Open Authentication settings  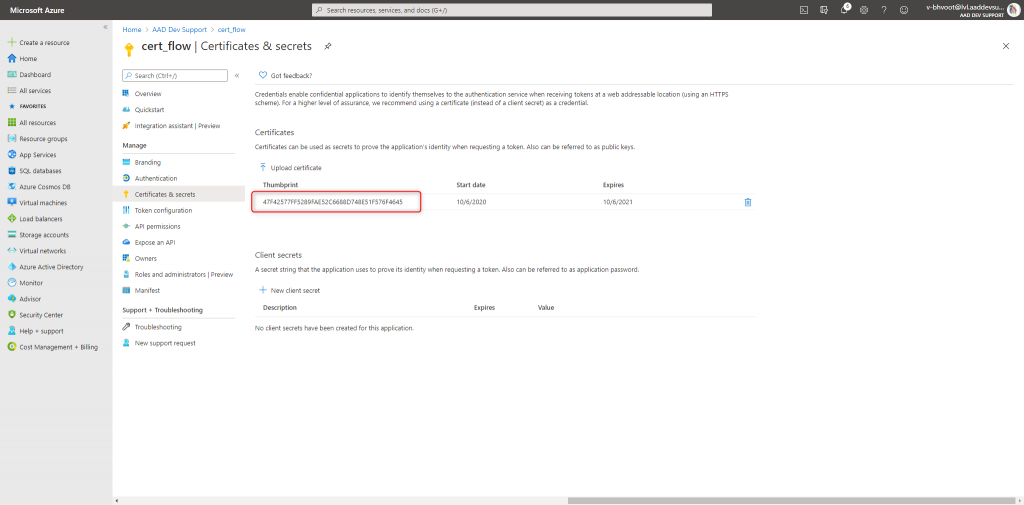pos(150,178)
